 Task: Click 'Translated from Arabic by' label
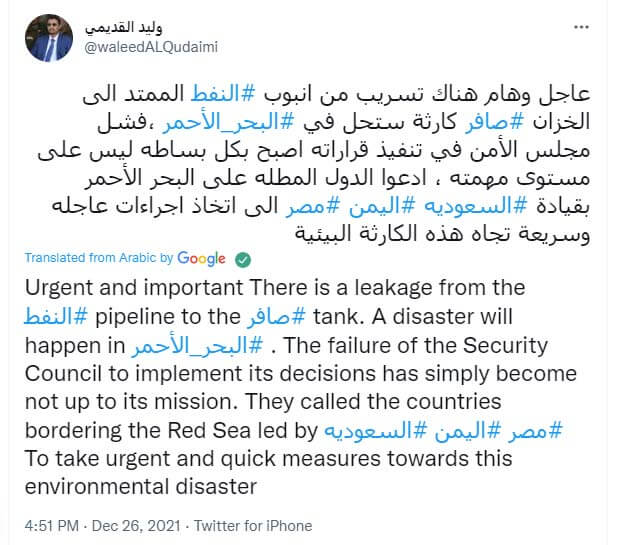point(99,258)
